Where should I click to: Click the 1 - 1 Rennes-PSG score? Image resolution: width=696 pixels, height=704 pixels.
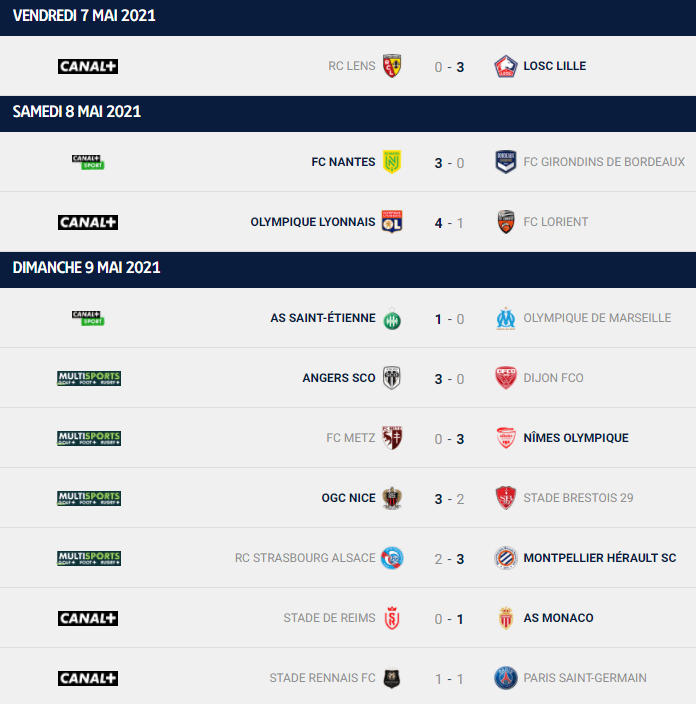point(449,679)
